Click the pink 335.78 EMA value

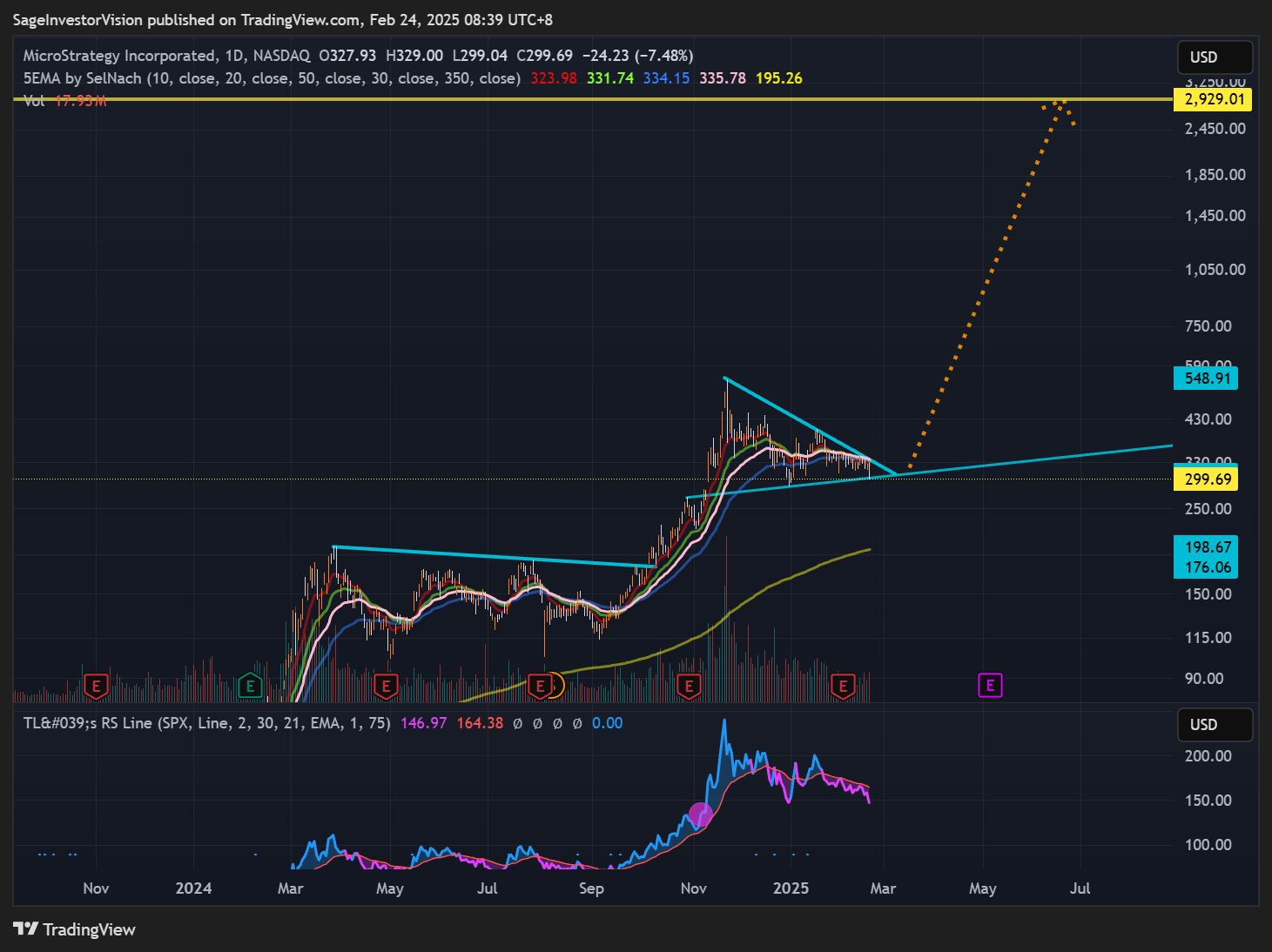tap(723, 78)
